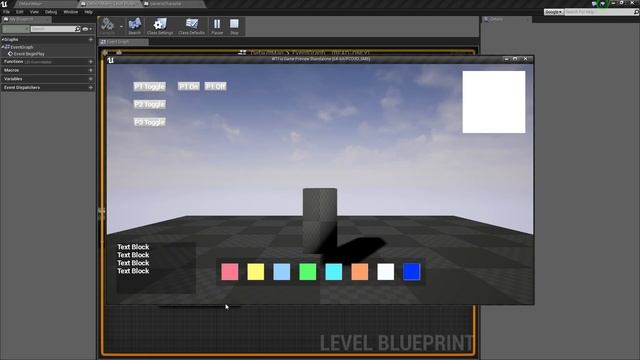The image size is (640, 360).
Task: Click the graph navigation back arrow icon
Action: [105, 53]
